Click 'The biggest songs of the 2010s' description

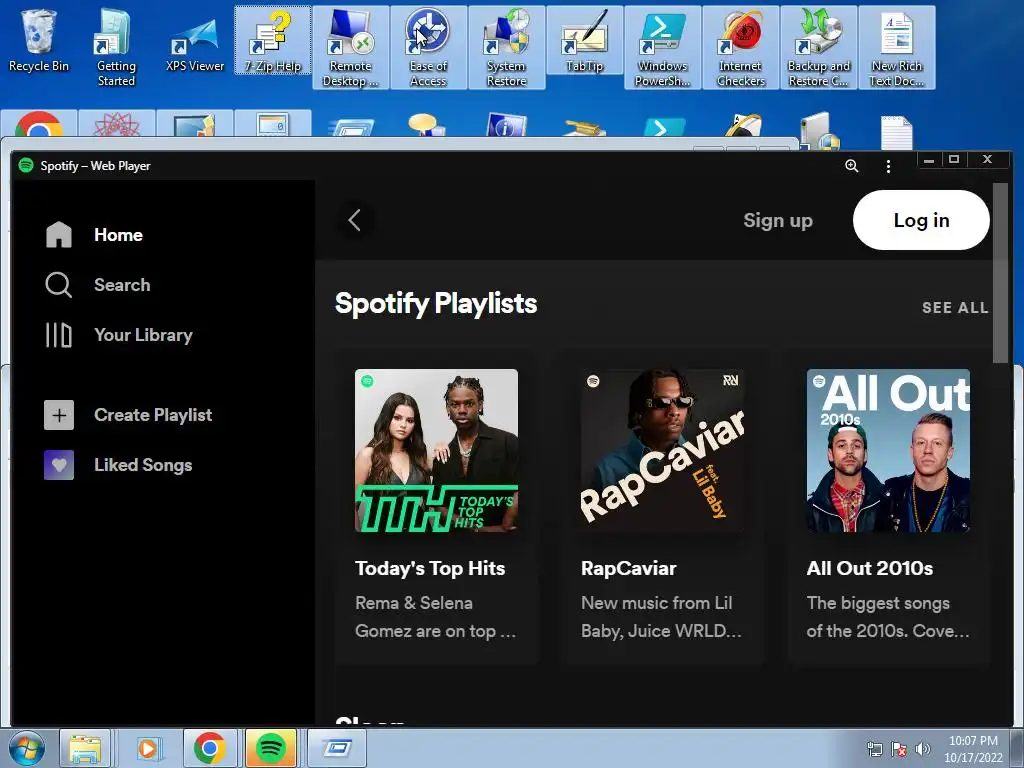pos(888,616)
